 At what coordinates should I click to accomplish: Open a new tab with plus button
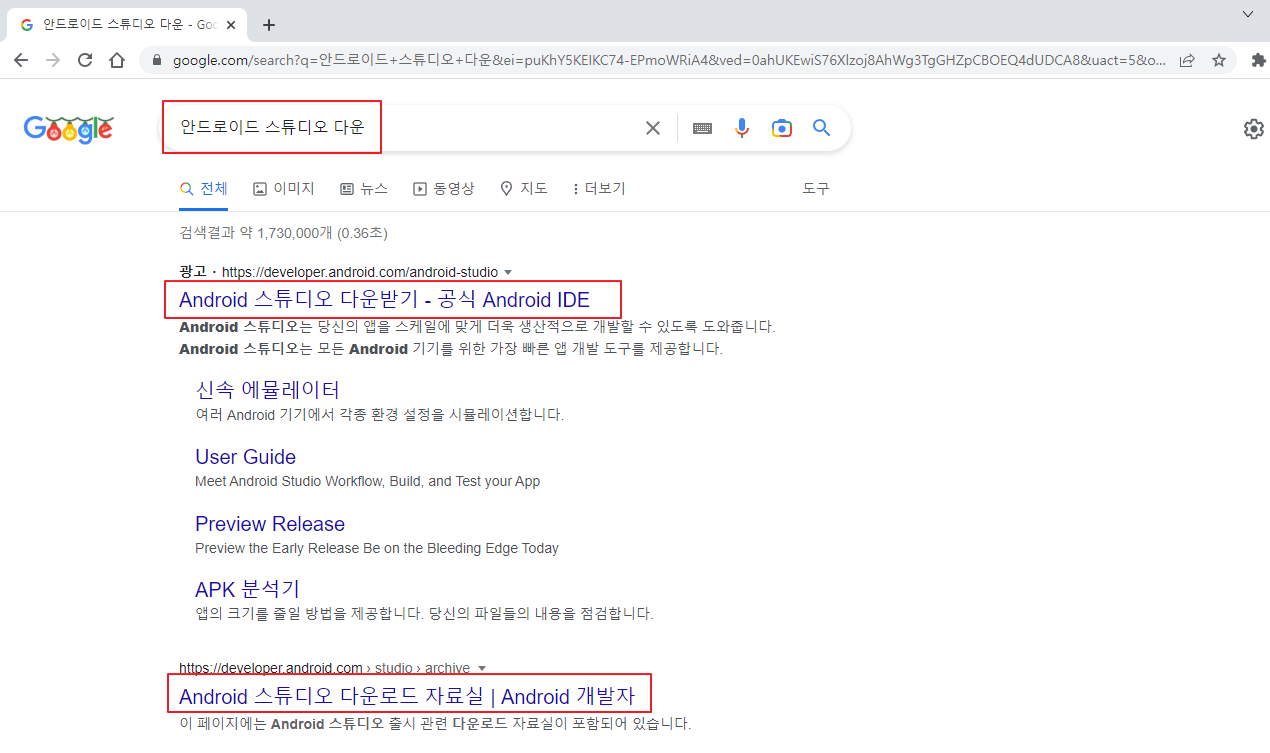(x=268, y=25)
